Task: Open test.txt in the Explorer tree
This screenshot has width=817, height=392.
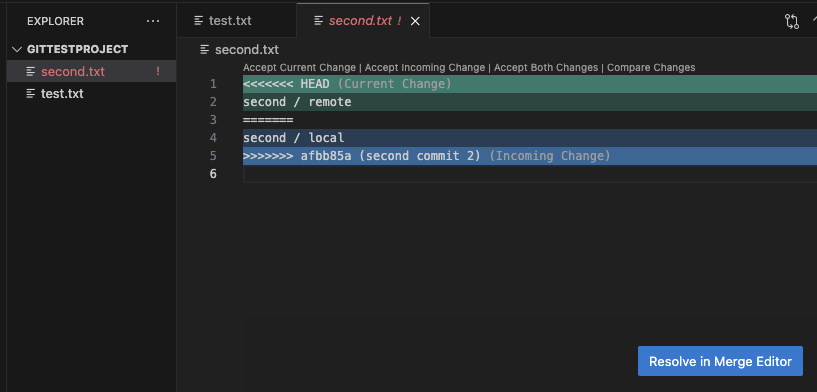Action: coord(92,94)
